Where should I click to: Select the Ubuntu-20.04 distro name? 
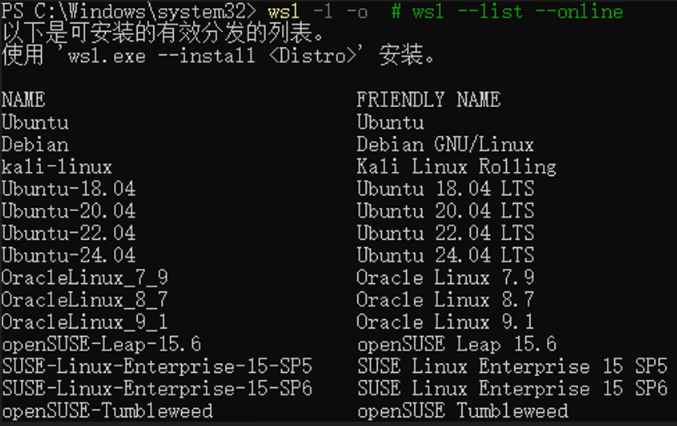coord(68,211)
